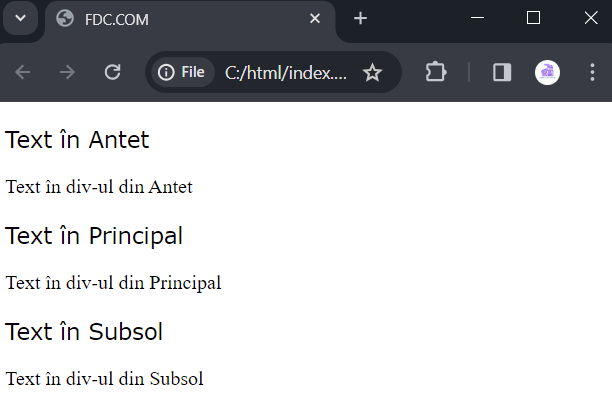Image resolution: width=612 pixels, height=394 pixels.
Task: Click the 'Text în Antet' heading
Action: coord(77,139)
